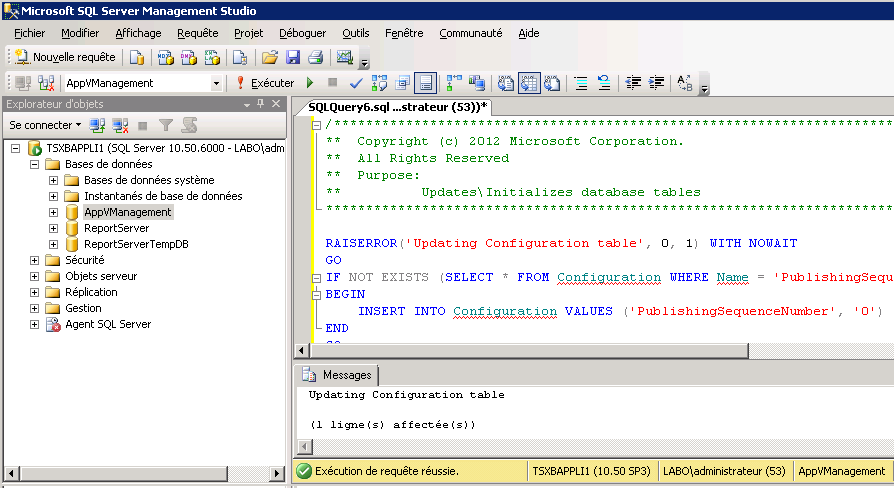Open new Database Engine query icon
The width and height of the screenshot is (894, 488).
pos(137,57)
